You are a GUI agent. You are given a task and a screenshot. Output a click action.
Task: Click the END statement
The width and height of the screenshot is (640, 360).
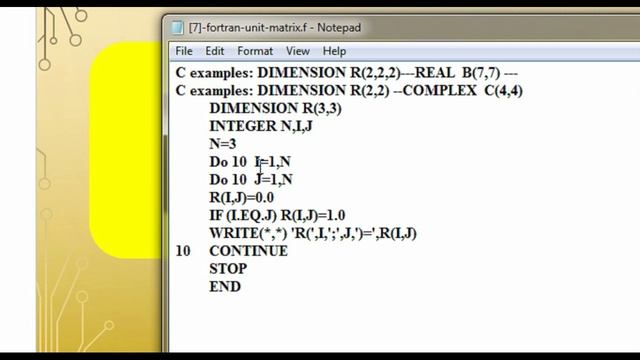coord(225,287)
